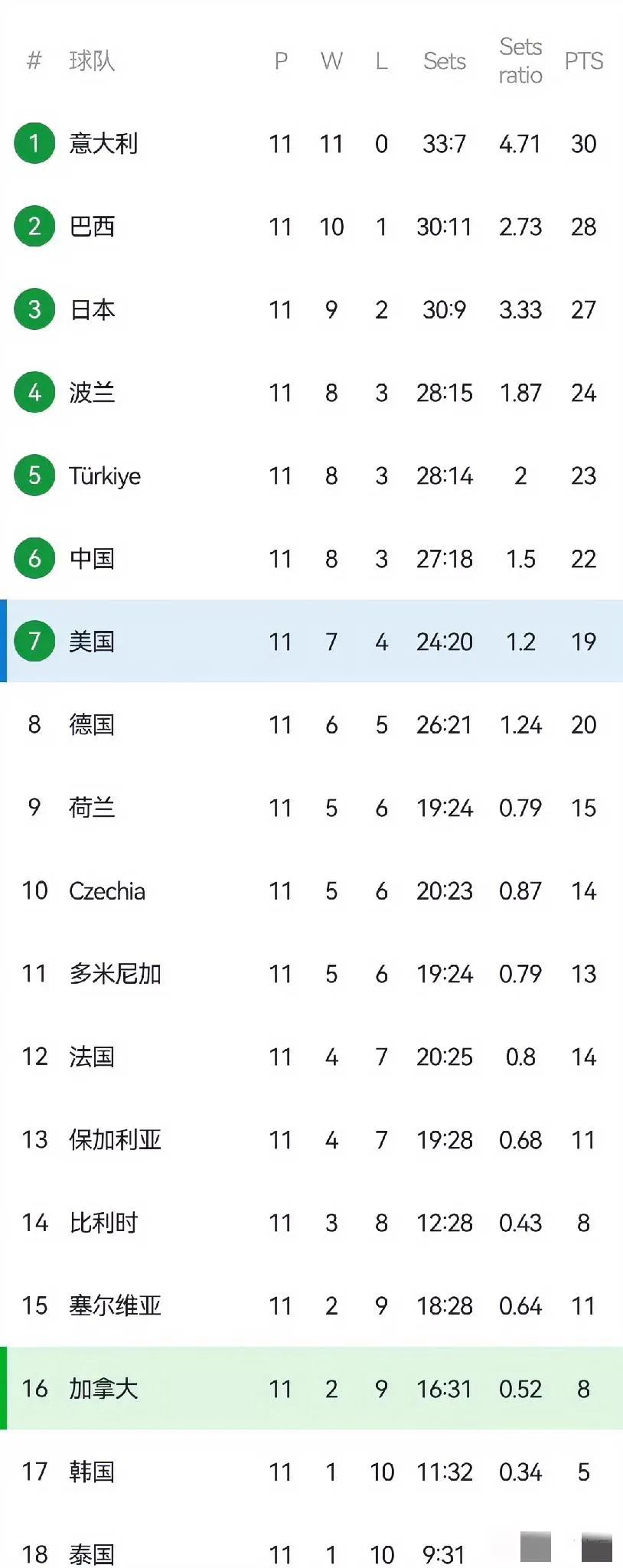Tap the green rank 6 badge for 中国
Image resolution: width=623 pixels, height=1568 pixels.
[x=34, y=558]
